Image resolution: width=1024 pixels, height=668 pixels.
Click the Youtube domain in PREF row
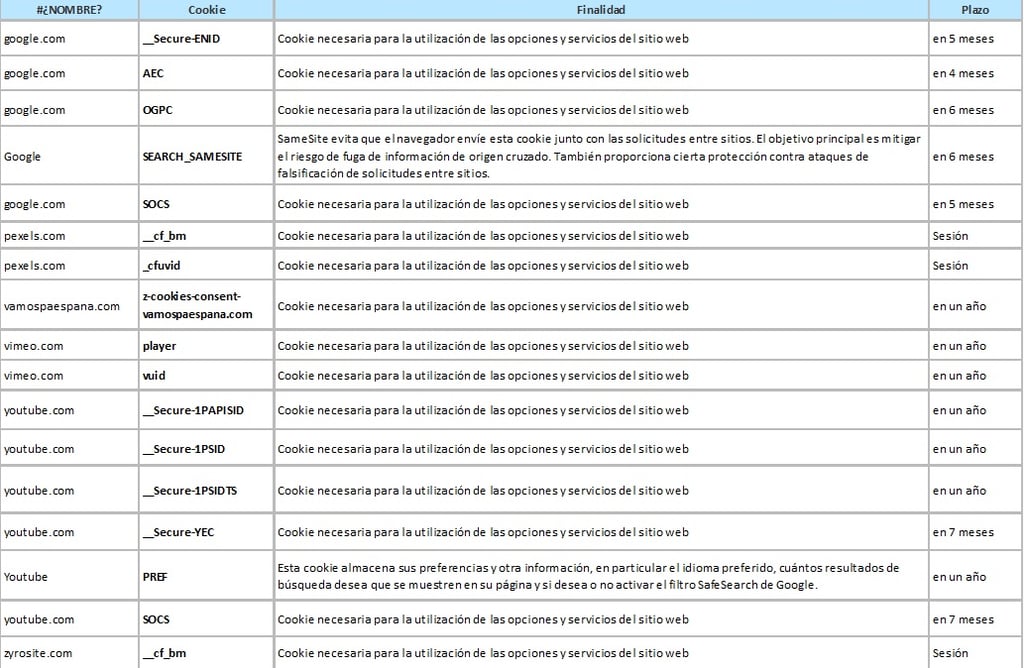click(26, 577)
